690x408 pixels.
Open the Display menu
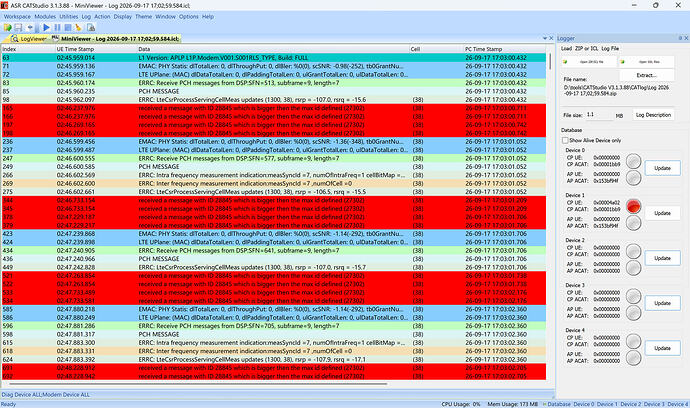[123, 16]
